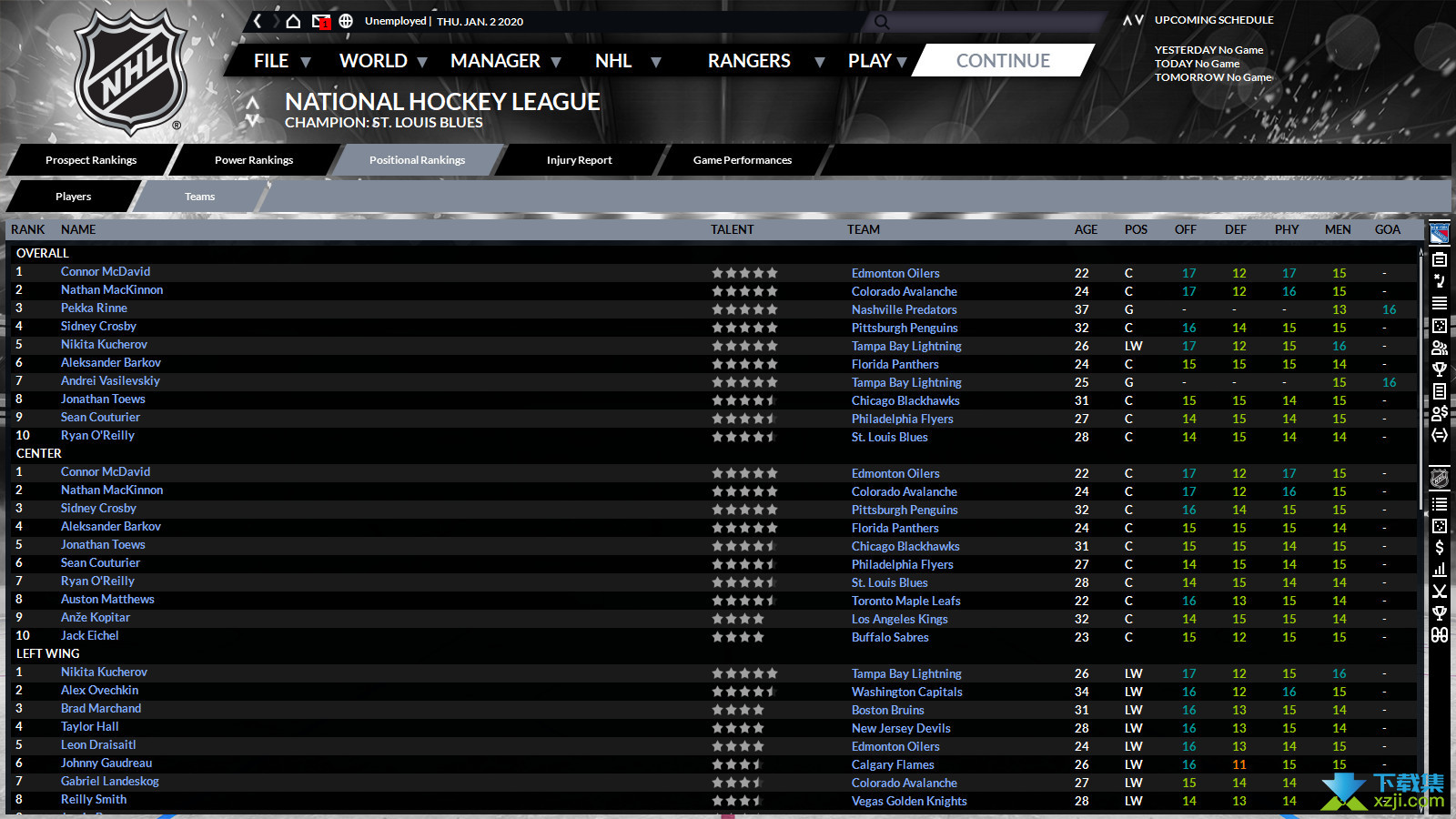Viewport: 1456px width, 819px height.
Task: Open the Rangers trade arrows icon
Action: (1440, 435)
